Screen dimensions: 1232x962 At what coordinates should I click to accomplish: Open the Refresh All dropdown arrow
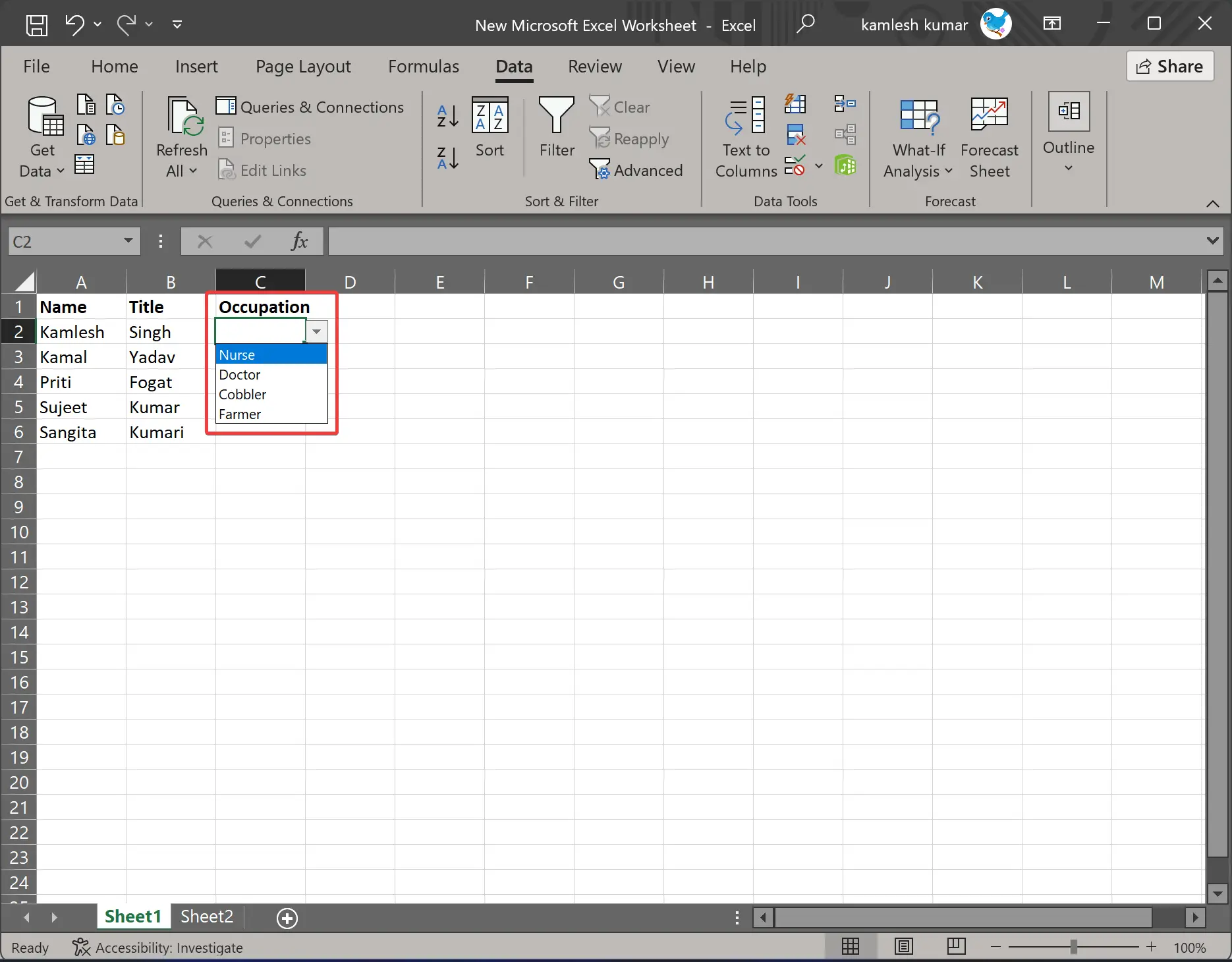point(194,171)
